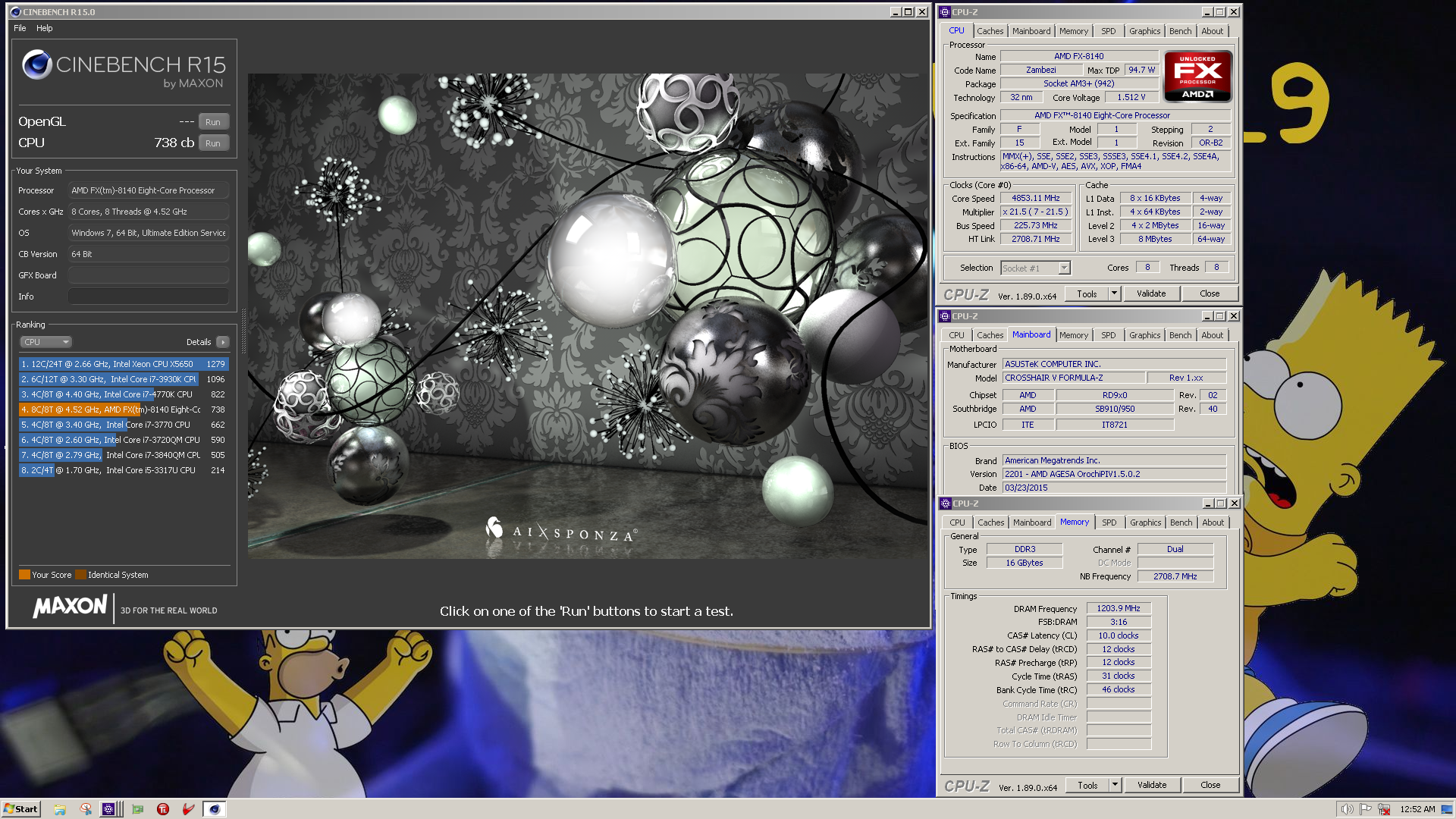Click the red TL circle taskbar icon
This screenshot has width=1456, height=819.
(163, 809)
